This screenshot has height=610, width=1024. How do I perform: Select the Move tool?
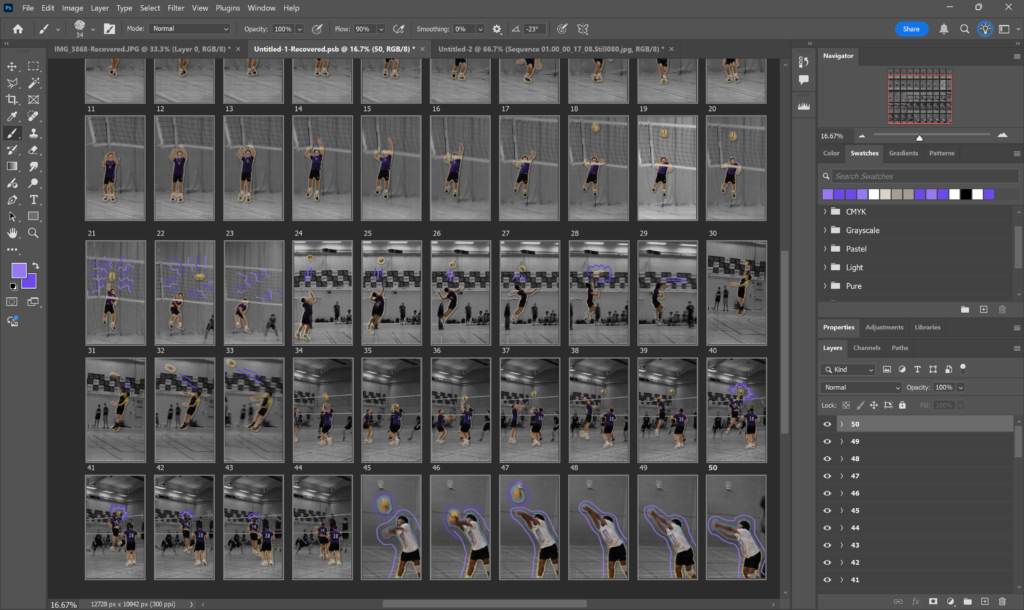point(13,66)
